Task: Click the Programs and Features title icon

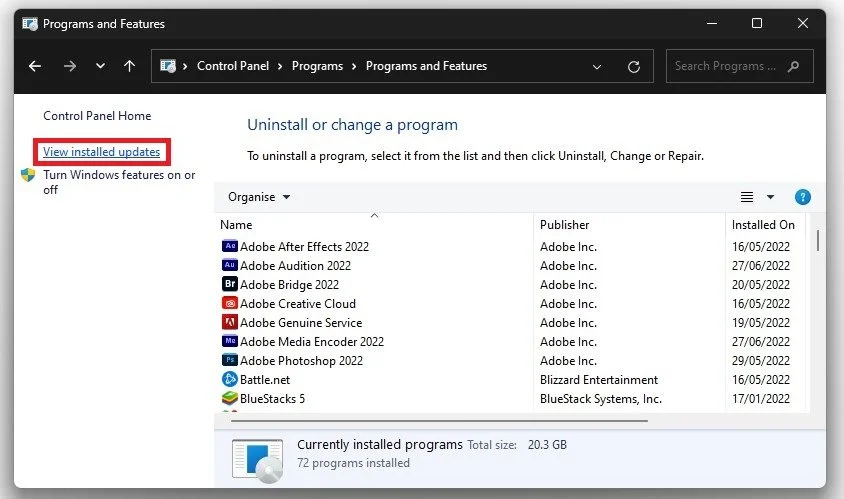Action: coord(30,24)
